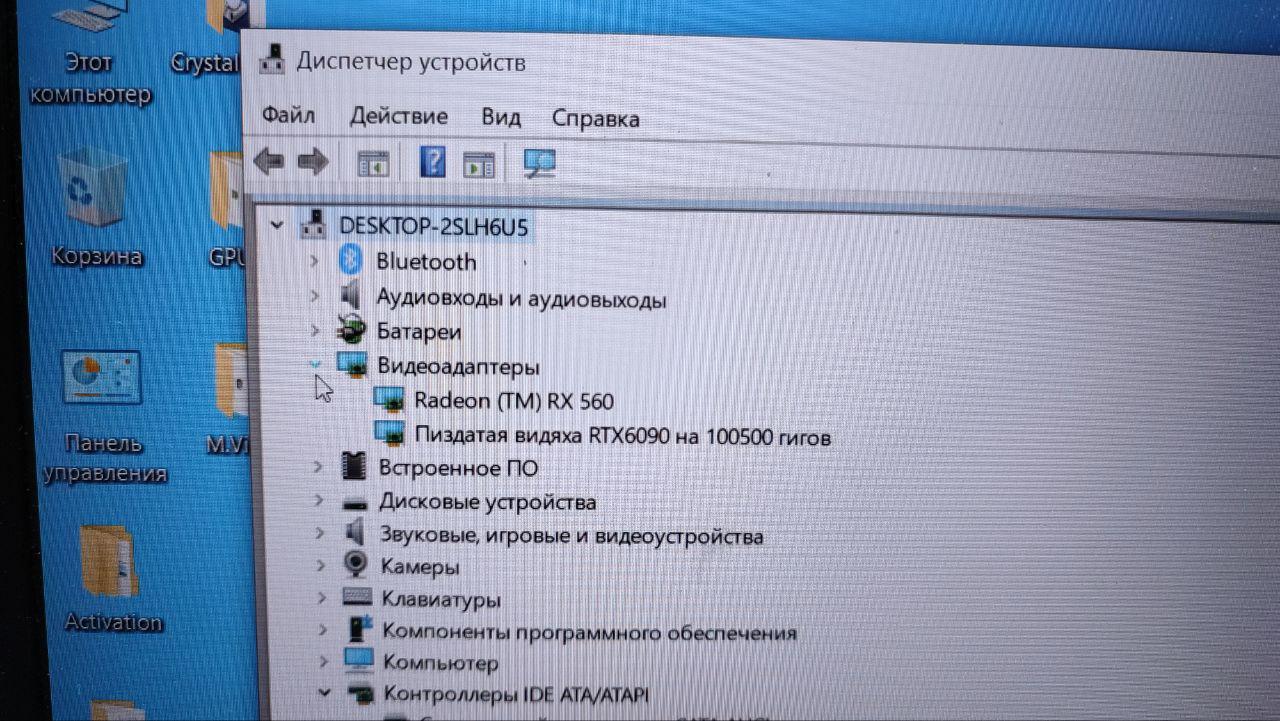
Task: Expand the Встроенное ПО category
Action: 318,465
